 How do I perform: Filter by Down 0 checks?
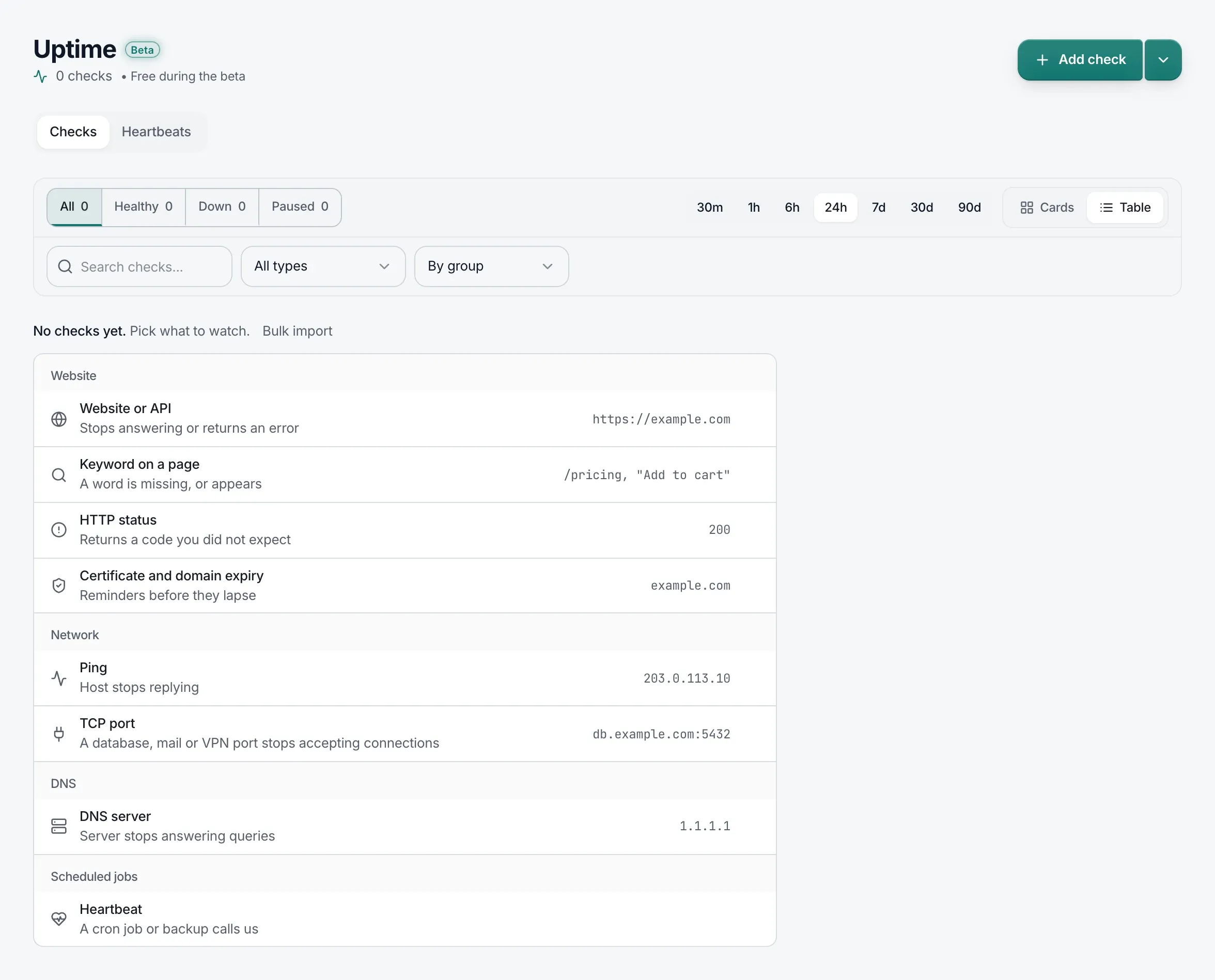click(x=222, y=207)
